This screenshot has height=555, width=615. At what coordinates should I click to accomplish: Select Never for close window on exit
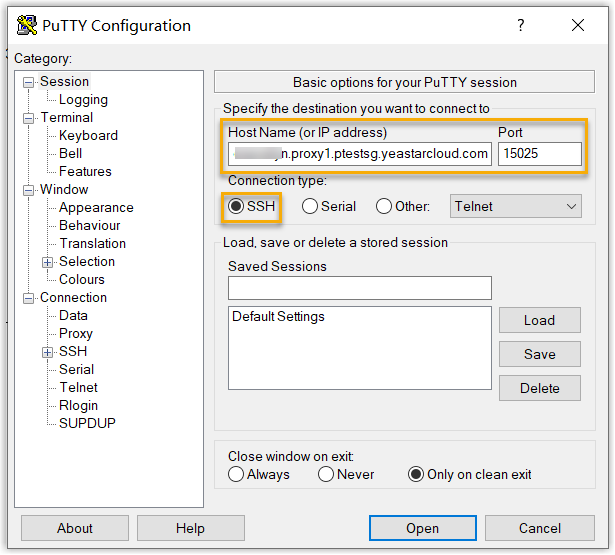326,474
